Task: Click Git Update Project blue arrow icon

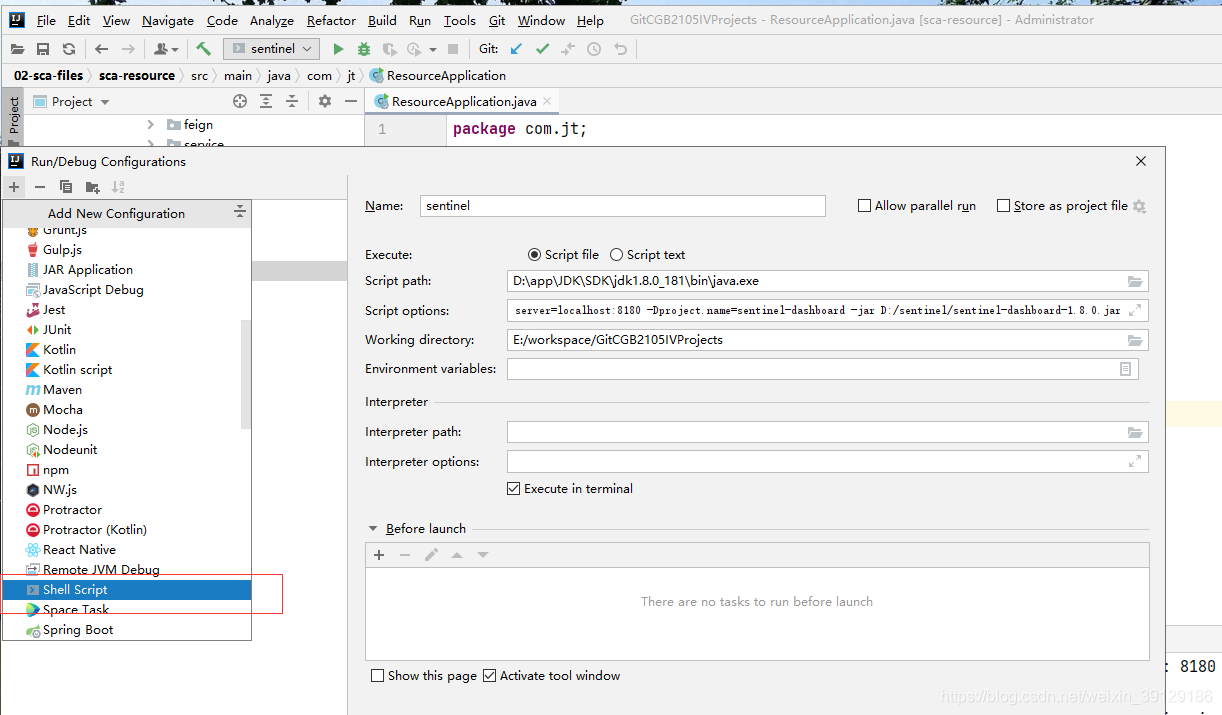Action: pos(516,49)
